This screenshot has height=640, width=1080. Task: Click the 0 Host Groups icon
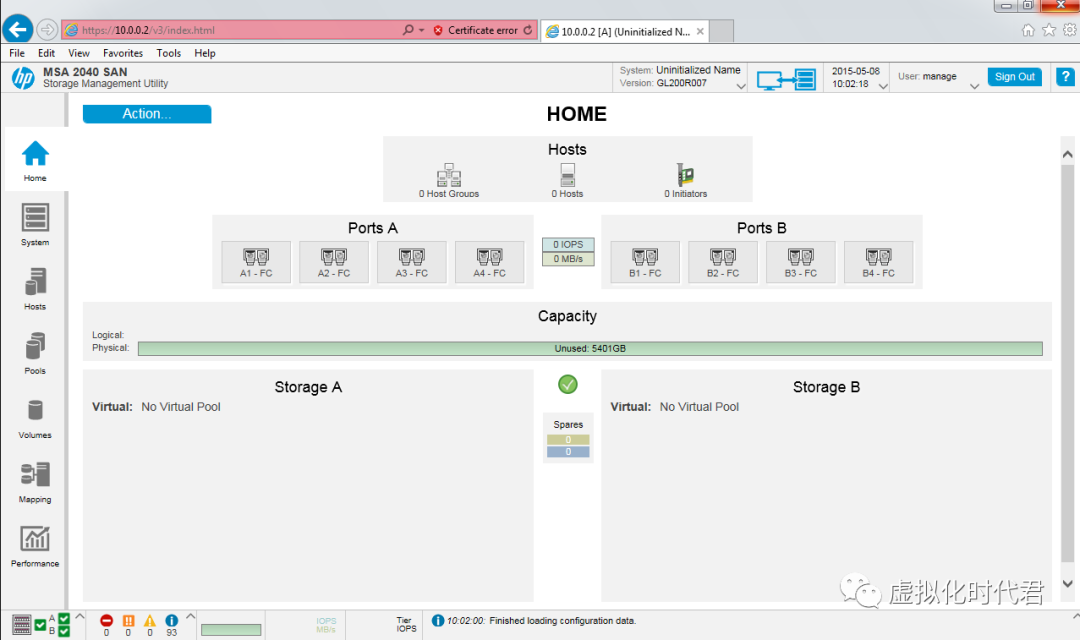[x=449, y=175]
